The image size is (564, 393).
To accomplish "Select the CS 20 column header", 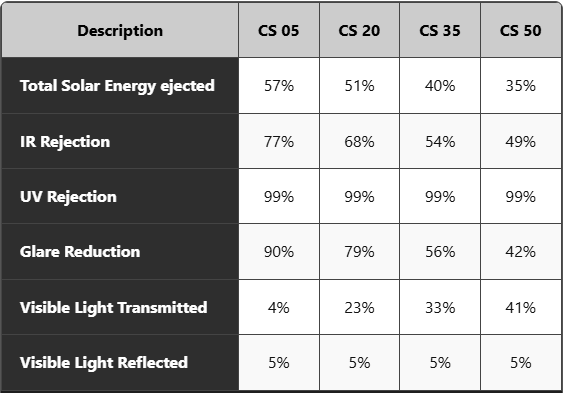I will point(359,30).
